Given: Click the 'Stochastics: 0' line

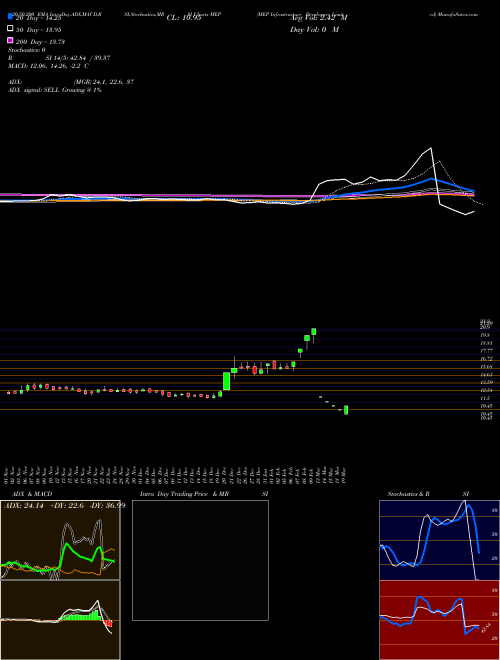Looking at the screenshot, I should coord(27,50).
